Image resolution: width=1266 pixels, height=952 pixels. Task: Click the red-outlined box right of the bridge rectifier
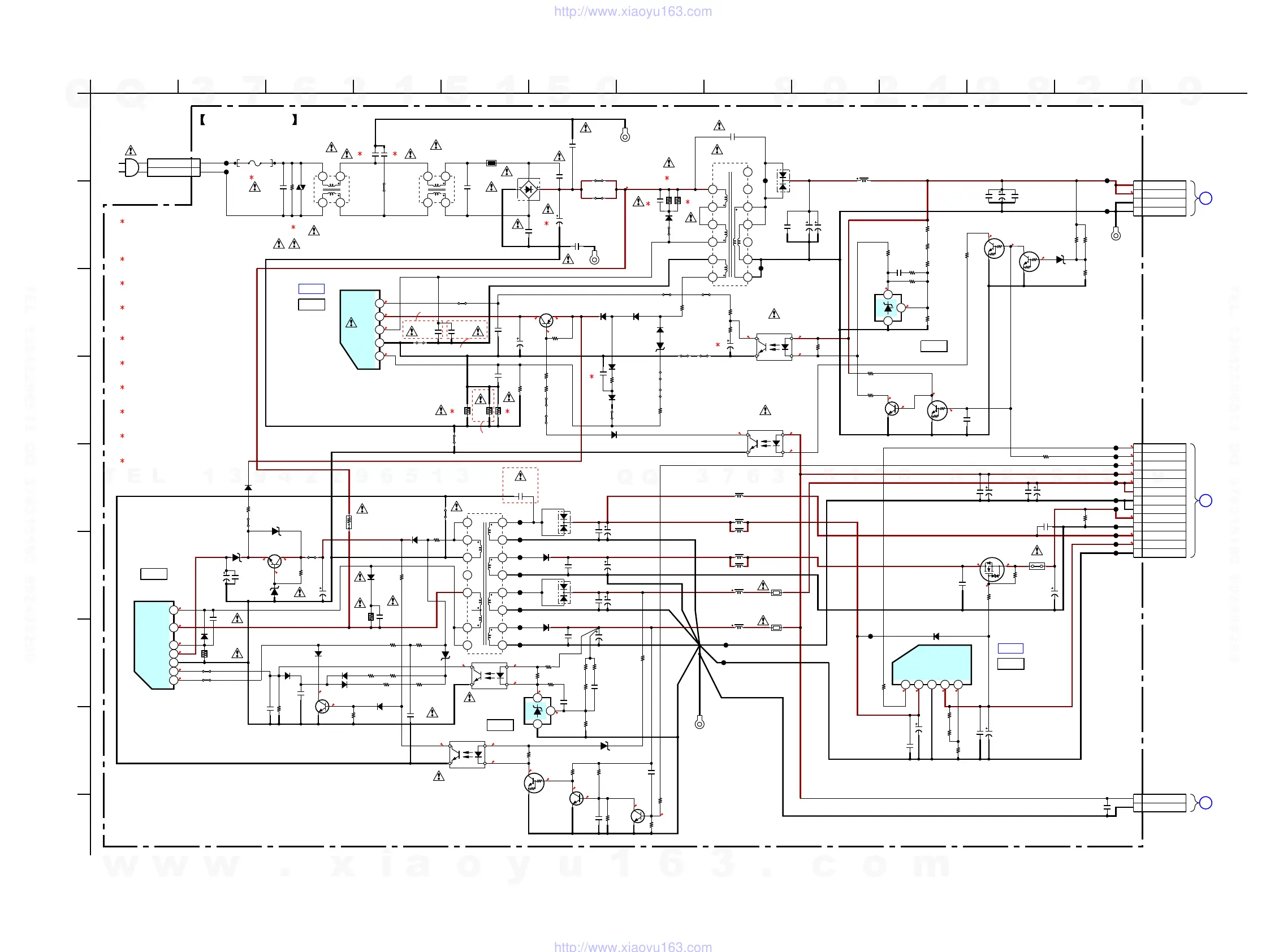[x=599, y=189]
